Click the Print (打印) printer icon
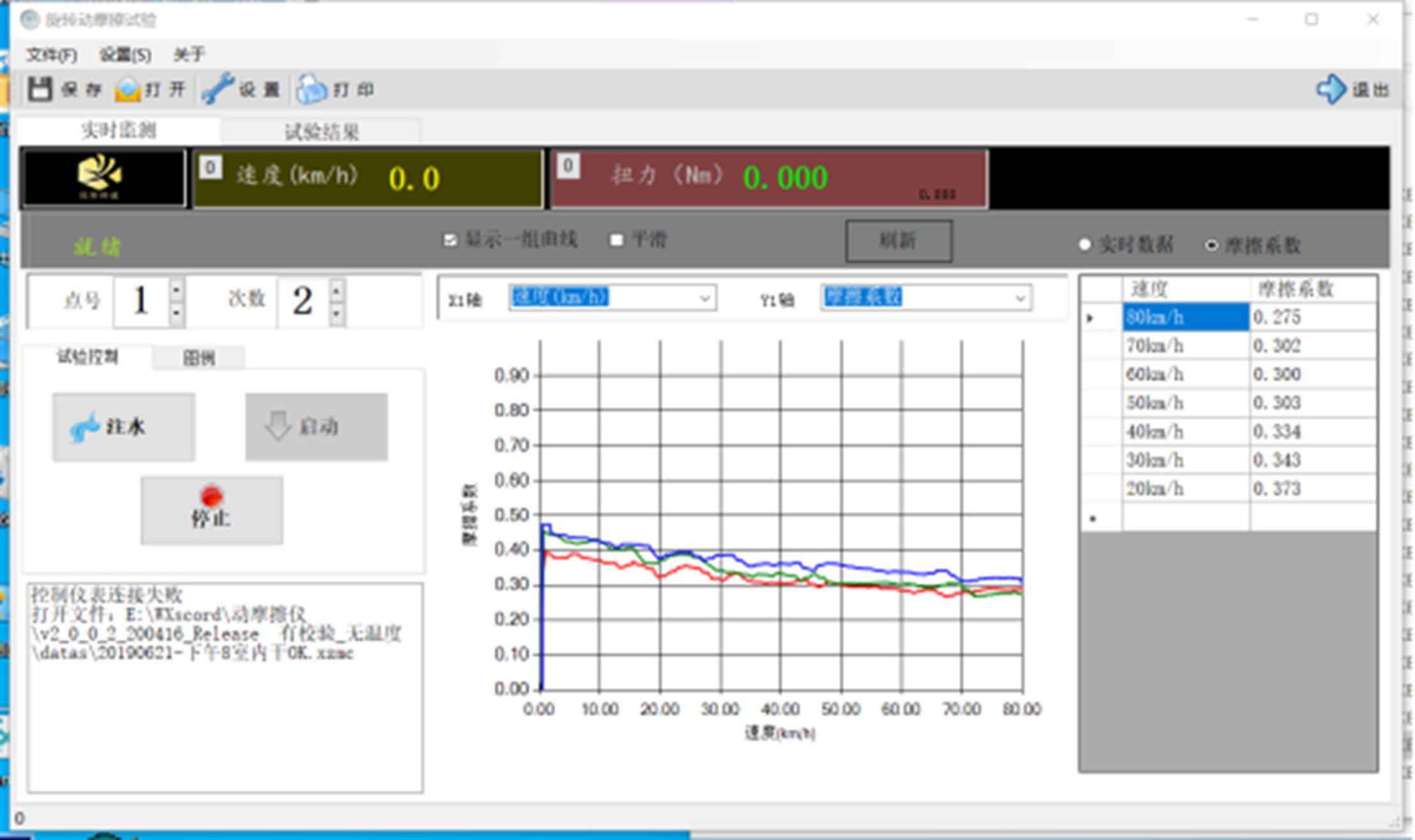This screenshot has height=840, width=1415. point(311,89)
